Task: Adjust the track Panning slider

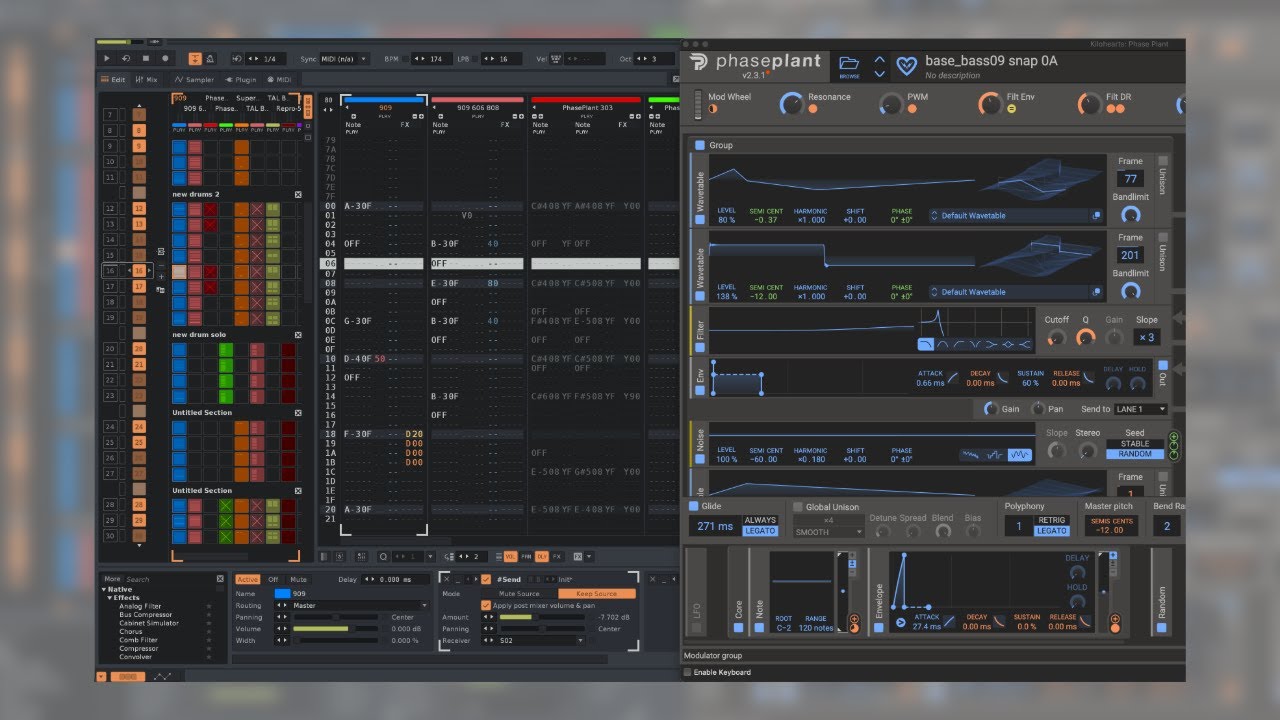Action: [336, 617]
